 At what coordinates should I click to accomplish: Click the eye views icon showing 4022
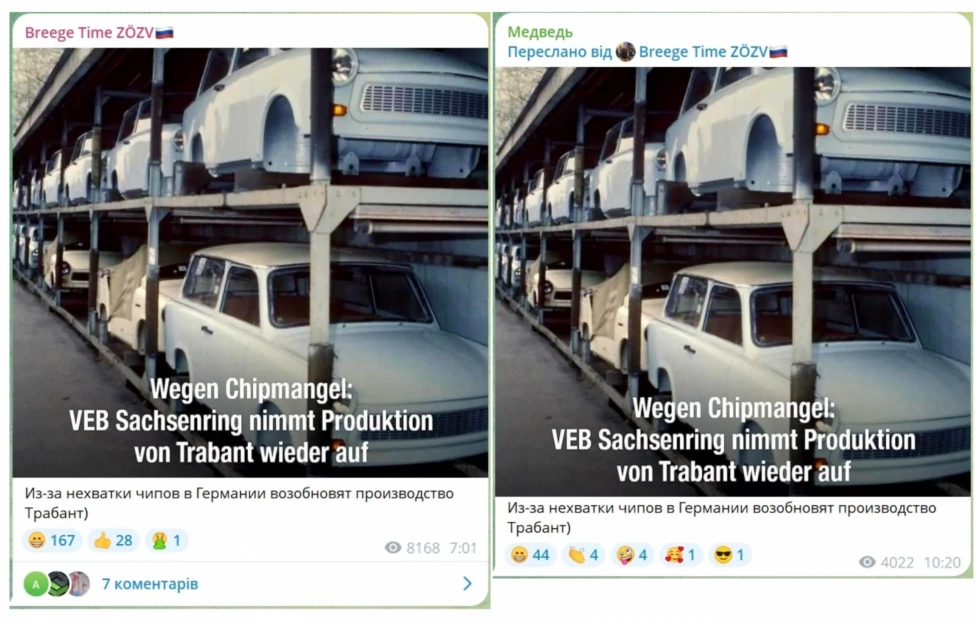tap(867, 562)
